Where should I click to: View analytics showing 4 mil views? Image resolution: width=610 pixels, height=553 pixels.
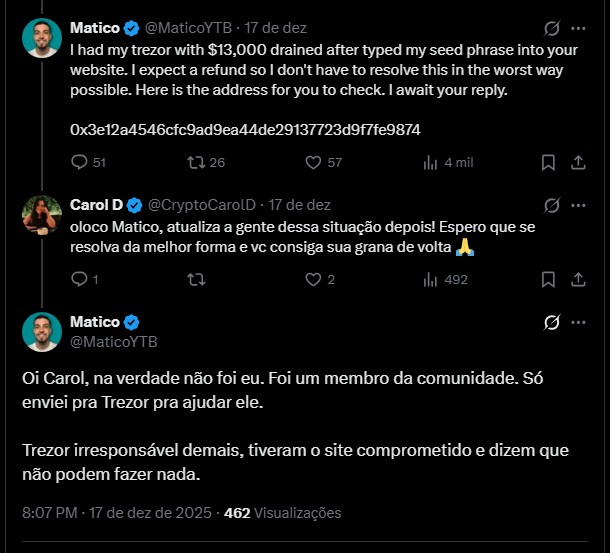pos(431,162)
